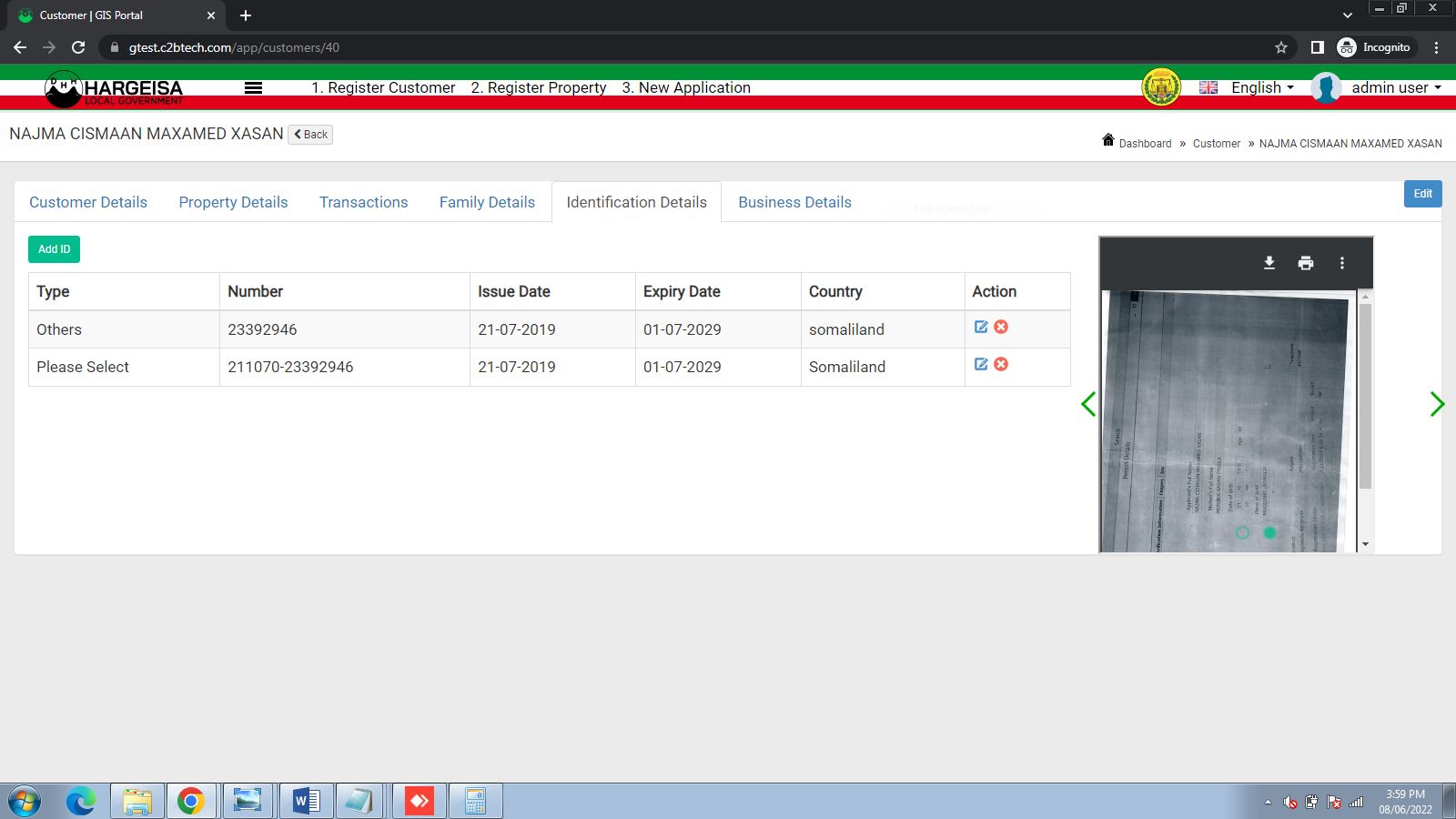
Task: Open a new browser tab
Action: pos(246,15)
